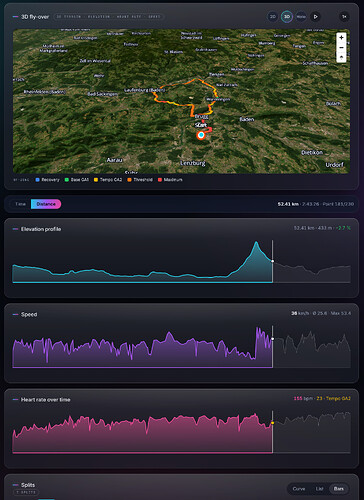
Task: Click the cursor dot on elevation chart
Action: 272,261
